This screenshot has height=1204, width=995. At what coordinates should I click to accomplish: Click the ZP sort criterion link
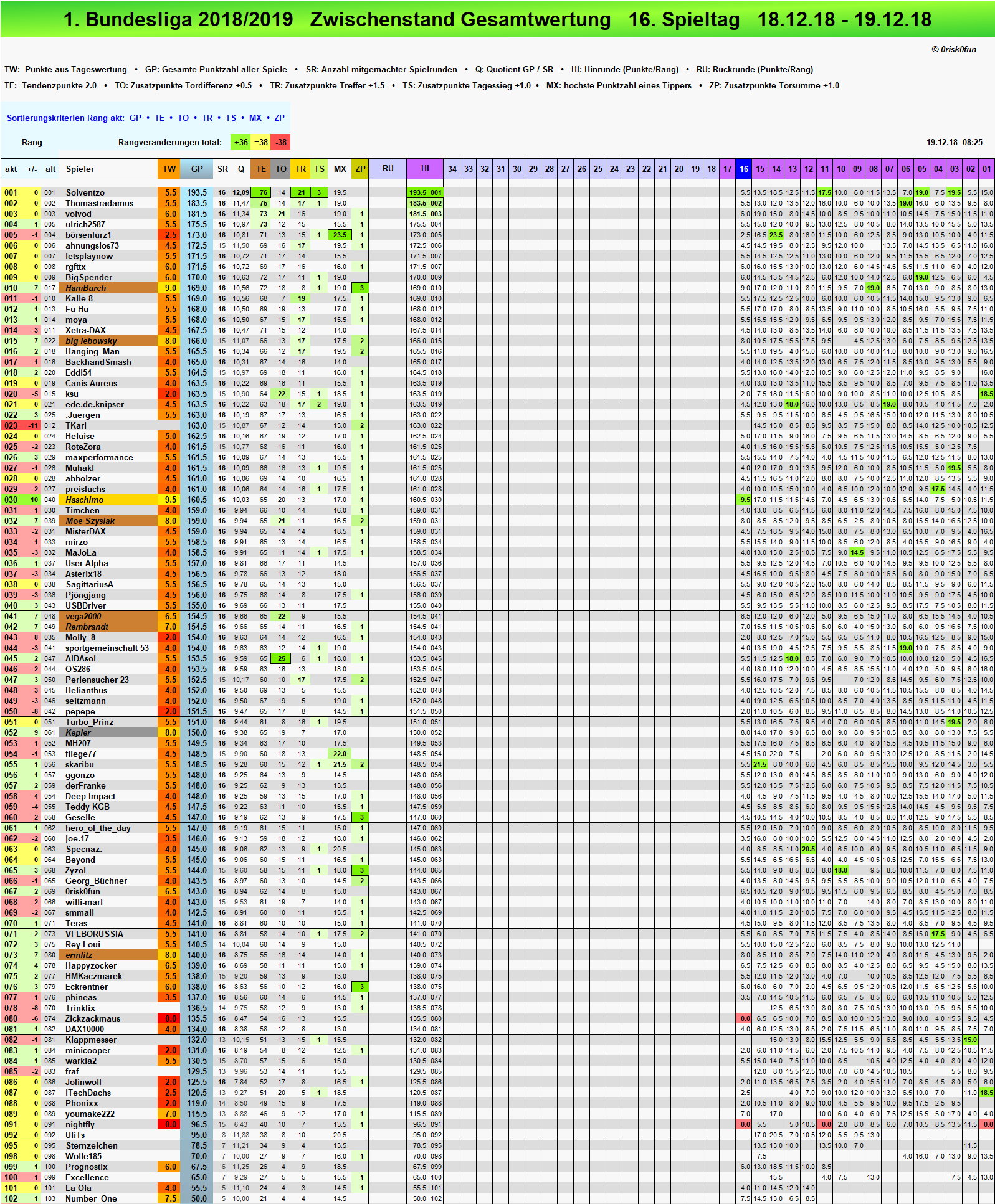pos(280,118)
